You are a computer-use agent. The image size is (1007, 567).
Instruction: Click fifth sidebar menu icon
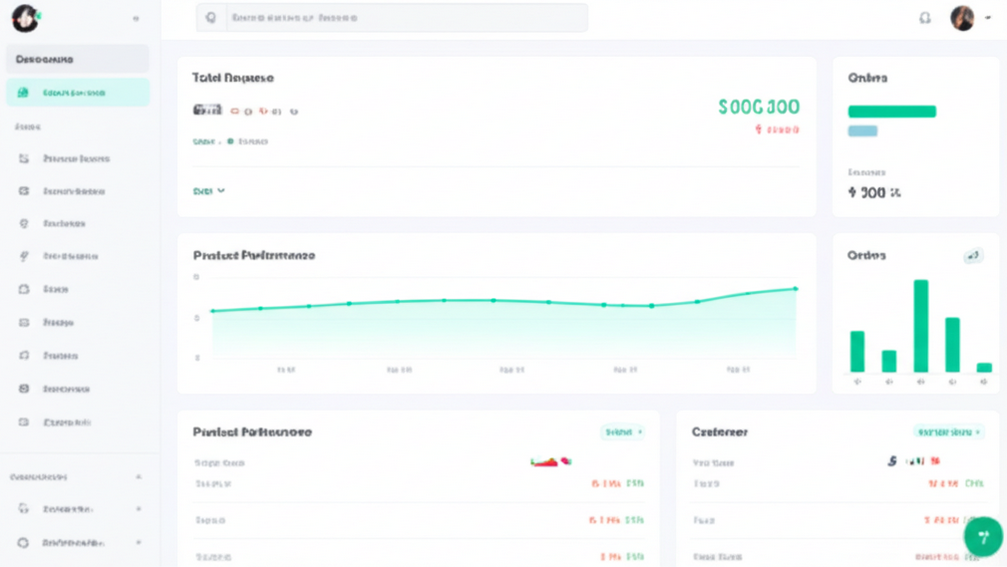pyautogui.click(x=24, y=289)
